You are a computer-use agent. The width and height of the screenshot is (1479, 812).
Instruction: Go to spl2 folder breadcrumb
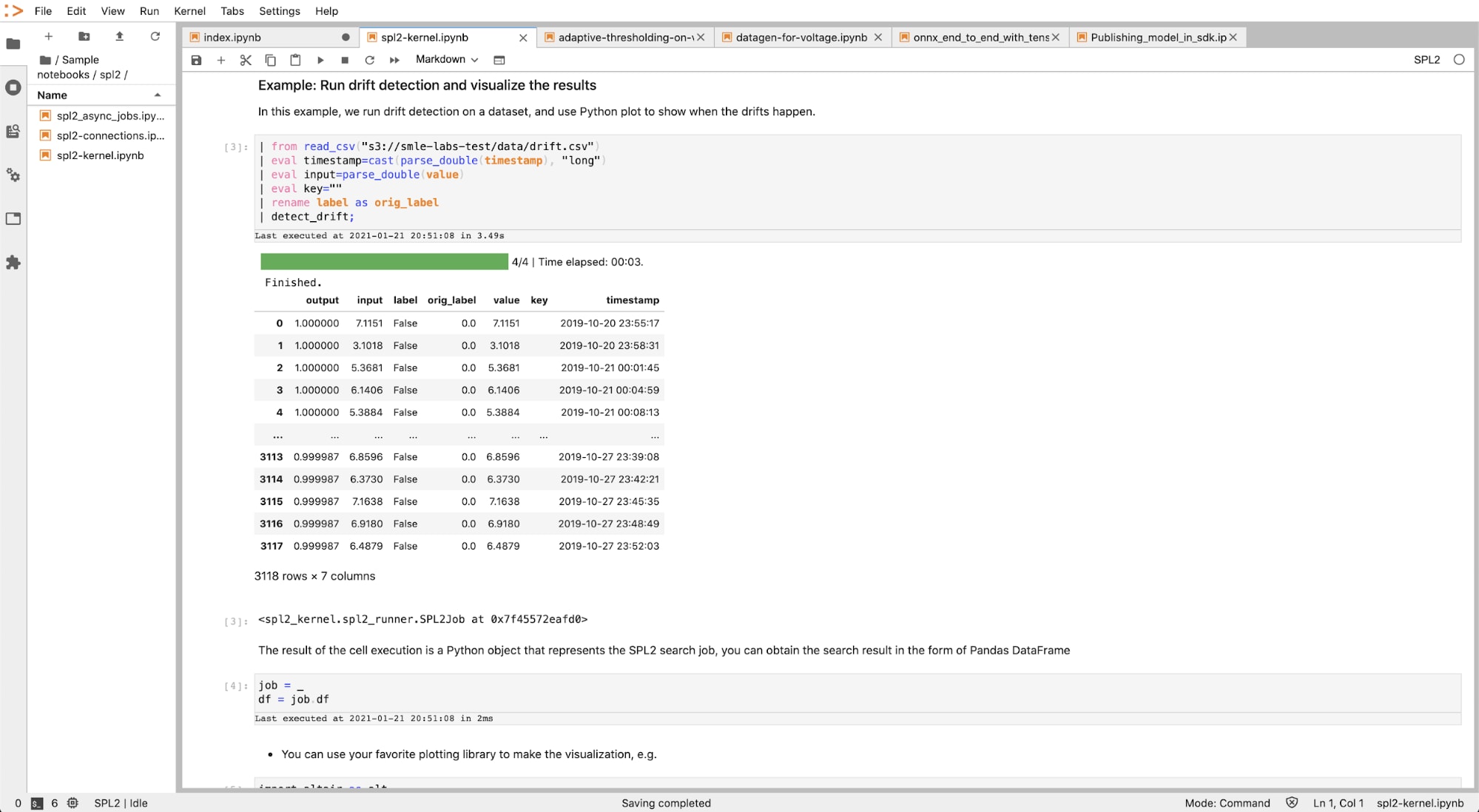[110, 75]
